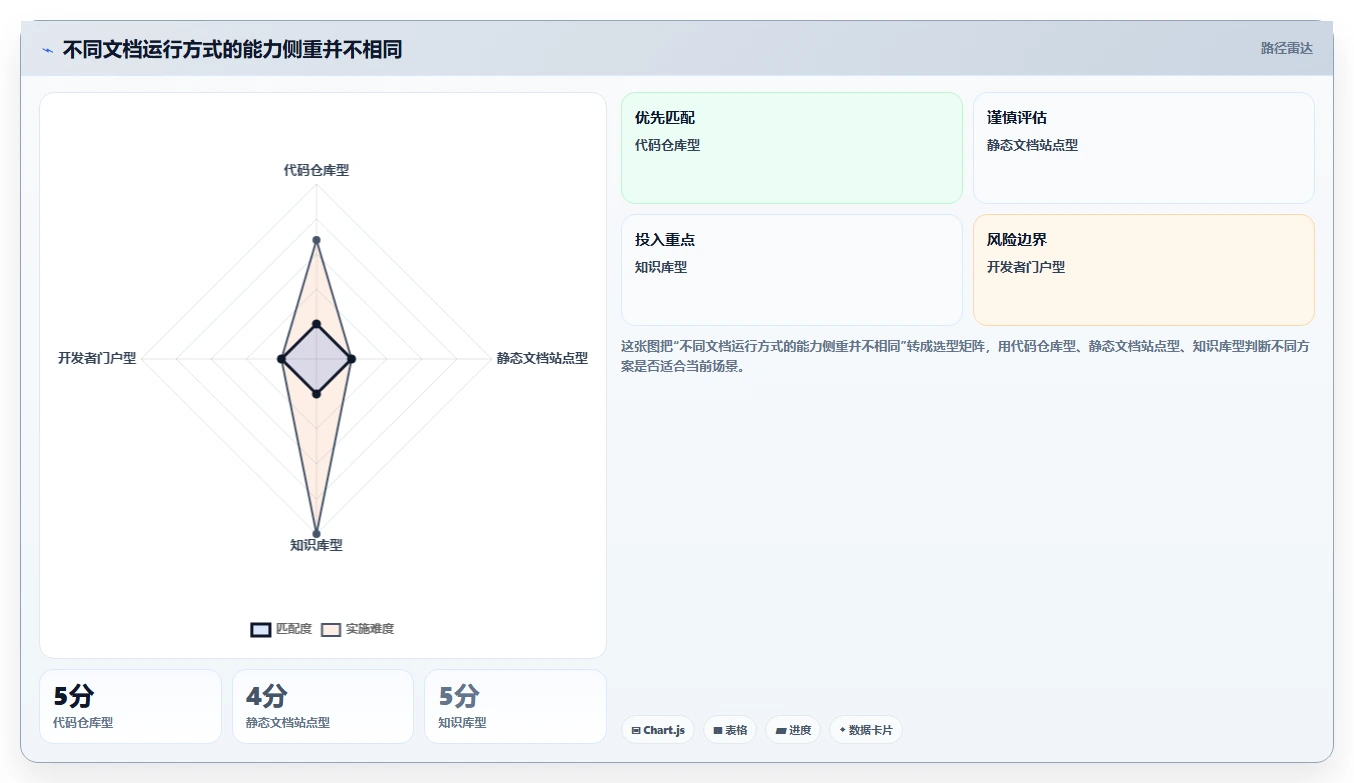The image size is (1354, 783).
Task: Open the 优先匹配 card
Action: pyautogui.click(x=792, y=148)
